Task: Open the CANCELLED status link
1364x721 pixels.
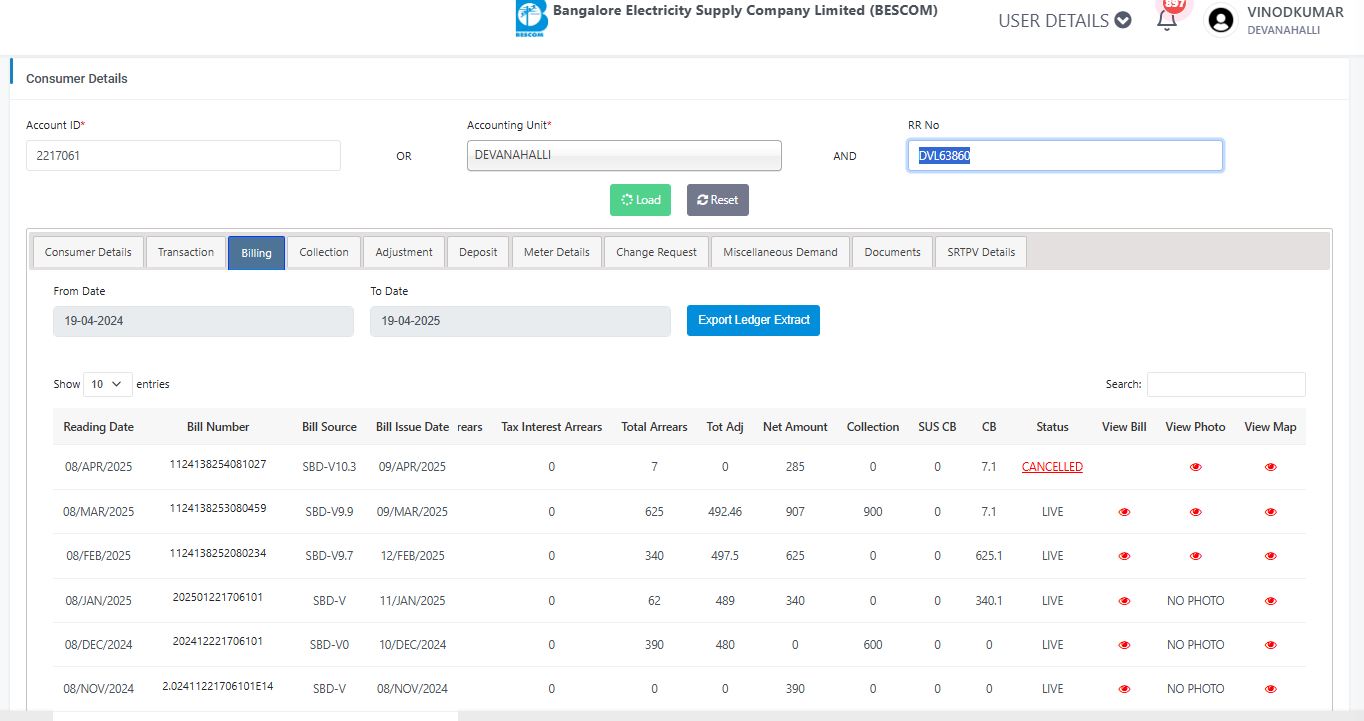Action: pos(1052,467)
